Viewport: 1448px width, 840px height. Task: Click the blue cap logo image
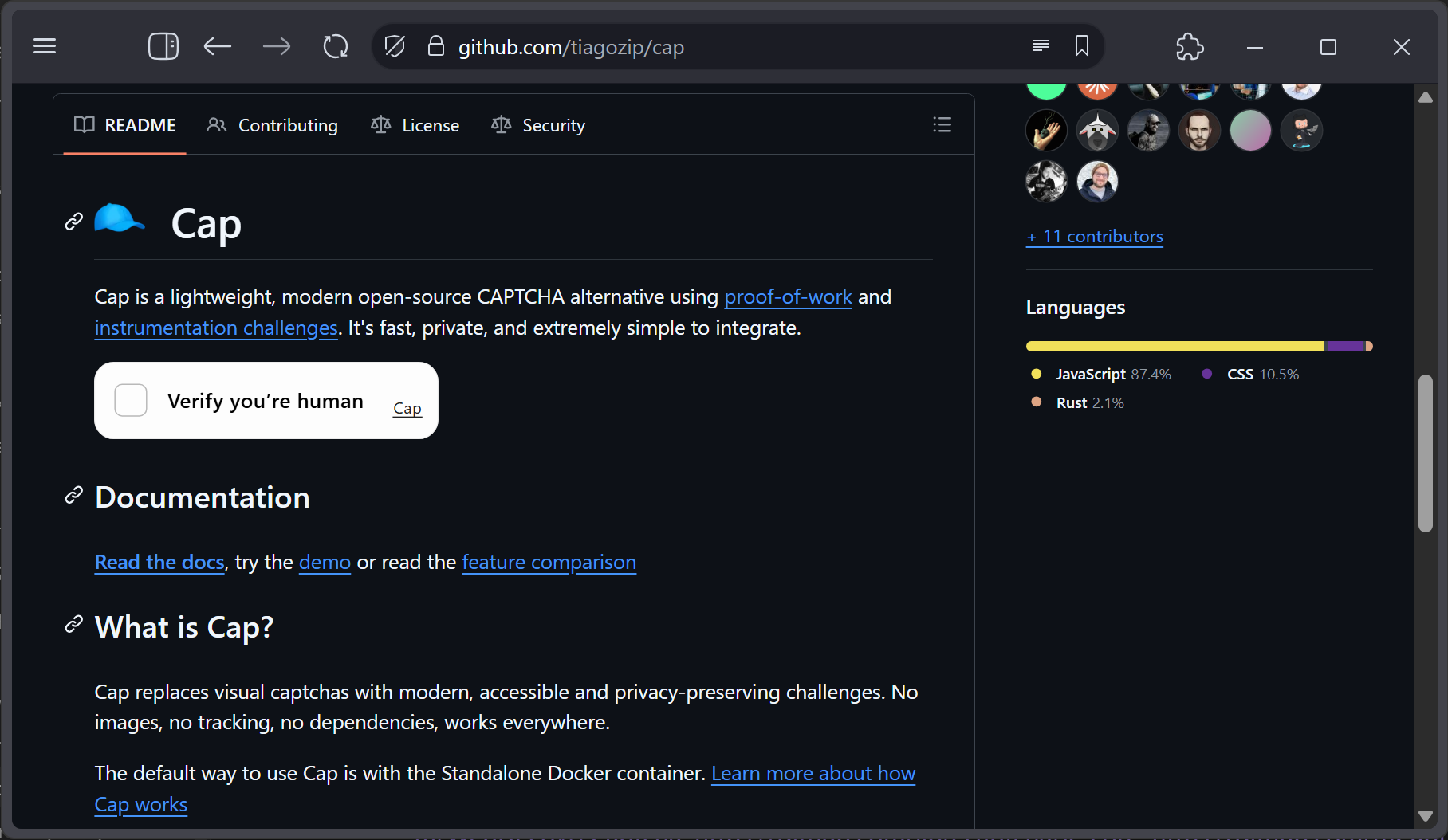click(x=120, y=218)
